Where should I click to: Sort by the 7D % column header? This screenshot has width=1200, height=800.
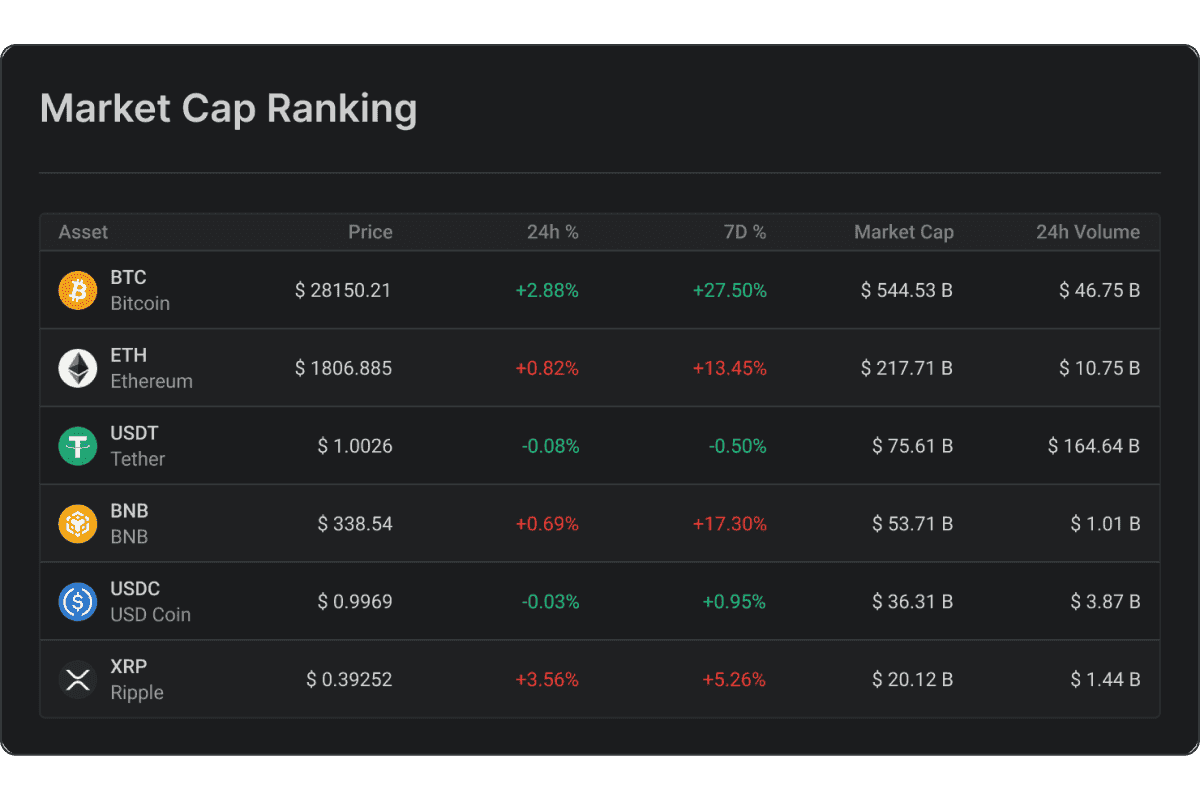(743, 232)
